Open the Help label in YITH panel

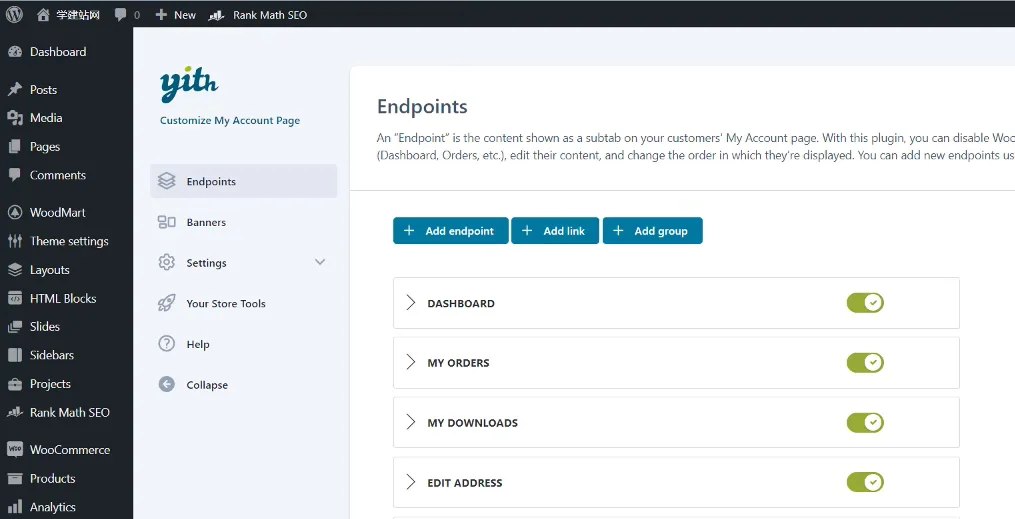[x=197, y=344]
